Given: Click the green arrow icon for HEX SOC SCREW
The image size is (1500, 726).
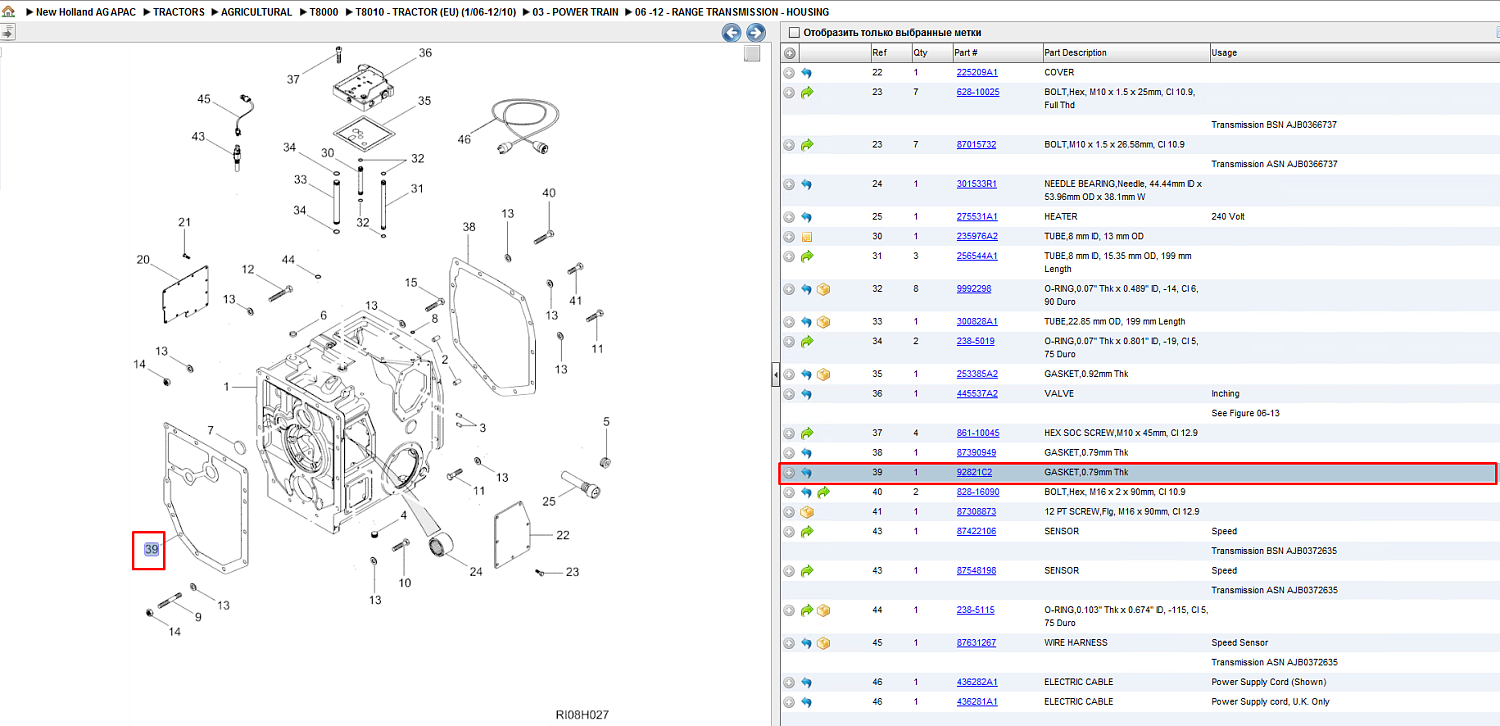Looking at the screenshot, I should [x=807, y=433].
